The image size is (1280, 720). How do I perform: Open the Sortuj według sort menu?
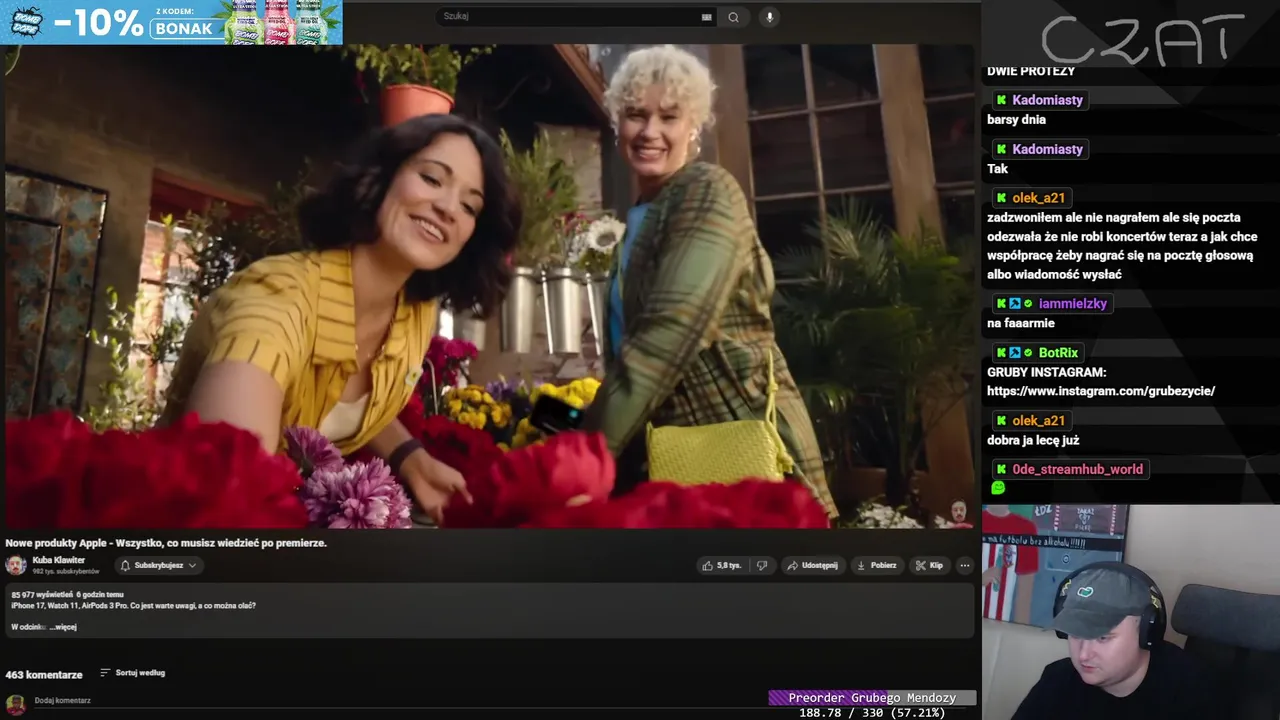132,673
